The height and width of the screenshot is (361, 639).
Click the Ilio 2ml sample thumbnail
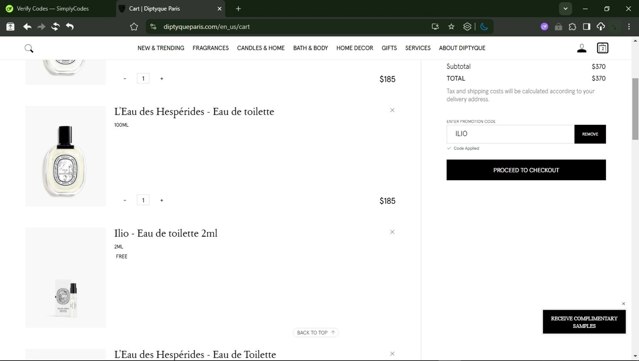point(66,278)
